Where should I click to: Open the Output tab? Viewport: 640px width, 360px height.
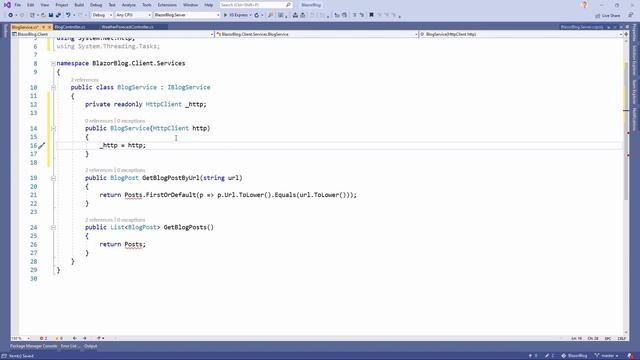click(x=91, y=346)
